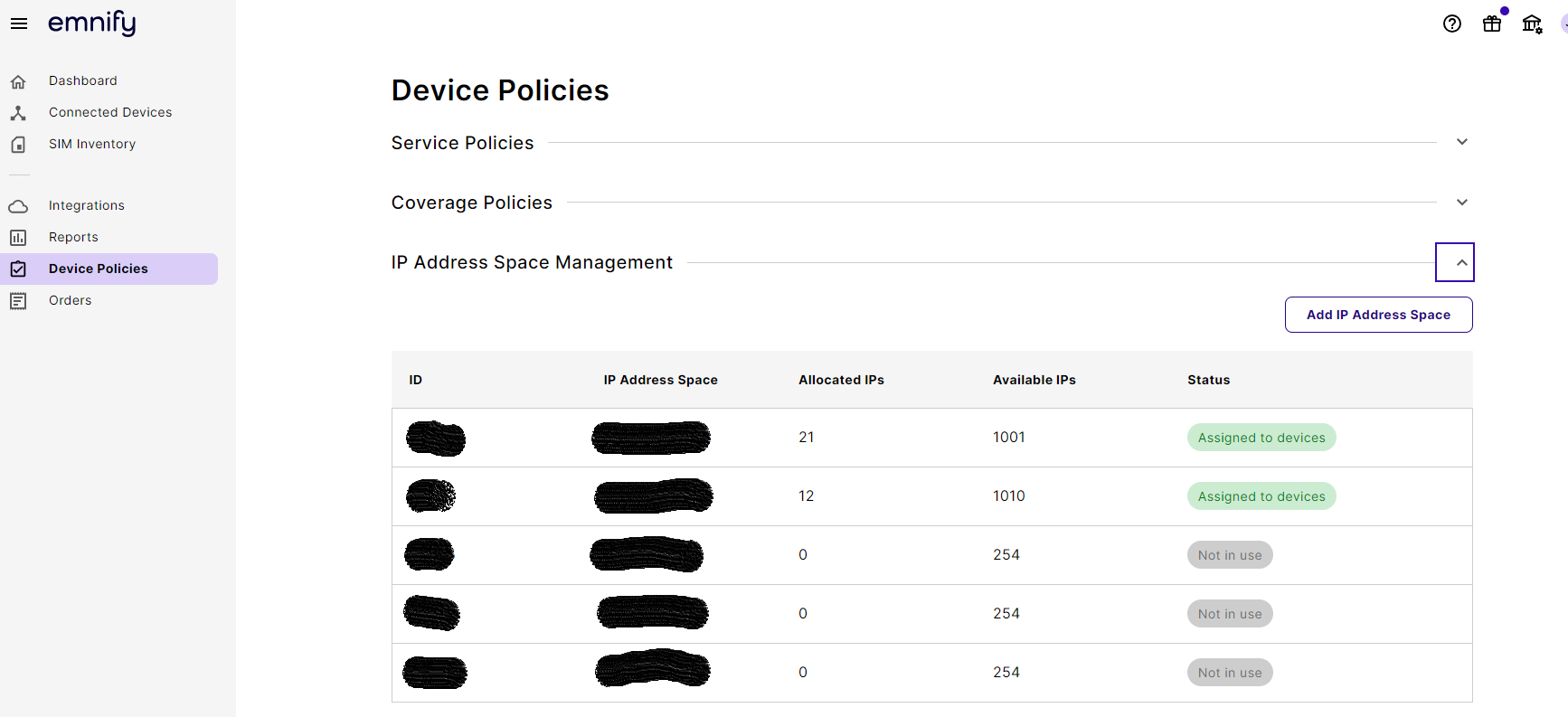
Task: Collapse IP Address Space Management section
Action: (1455, 262)
